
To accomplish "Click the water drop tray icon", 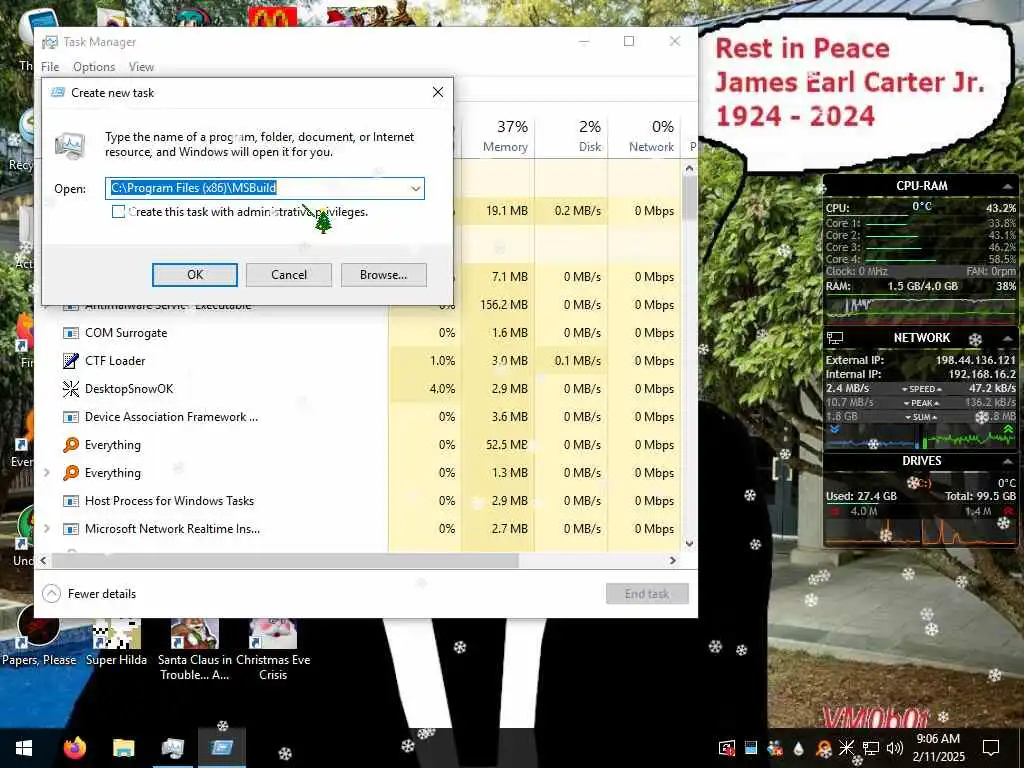I will tap(798, 748).
